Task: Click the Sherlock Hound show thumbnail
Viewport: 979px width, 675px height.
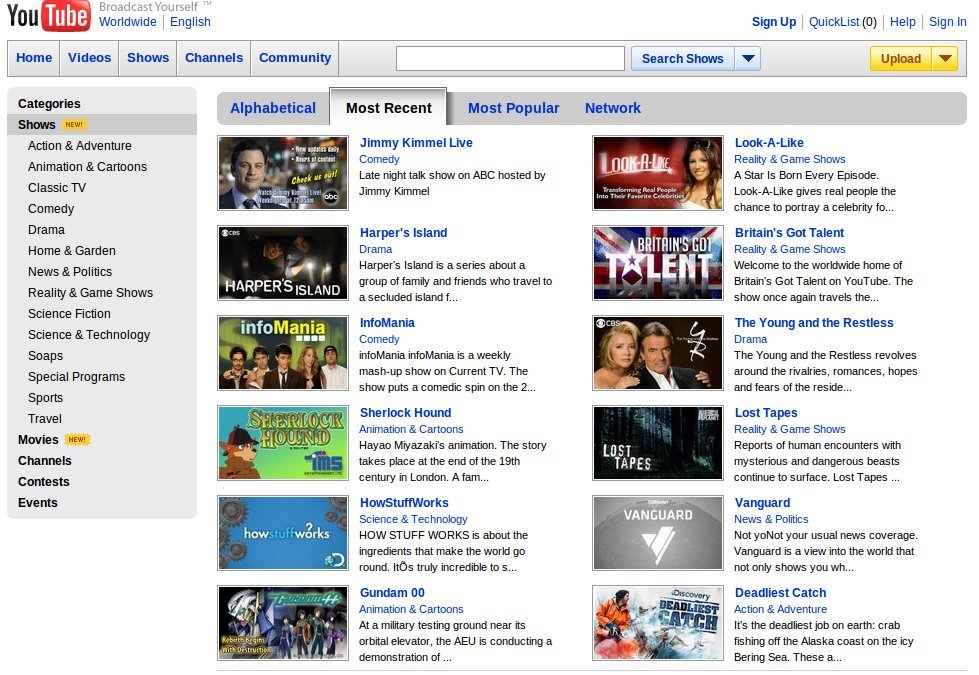Action: tap(283, 443)
